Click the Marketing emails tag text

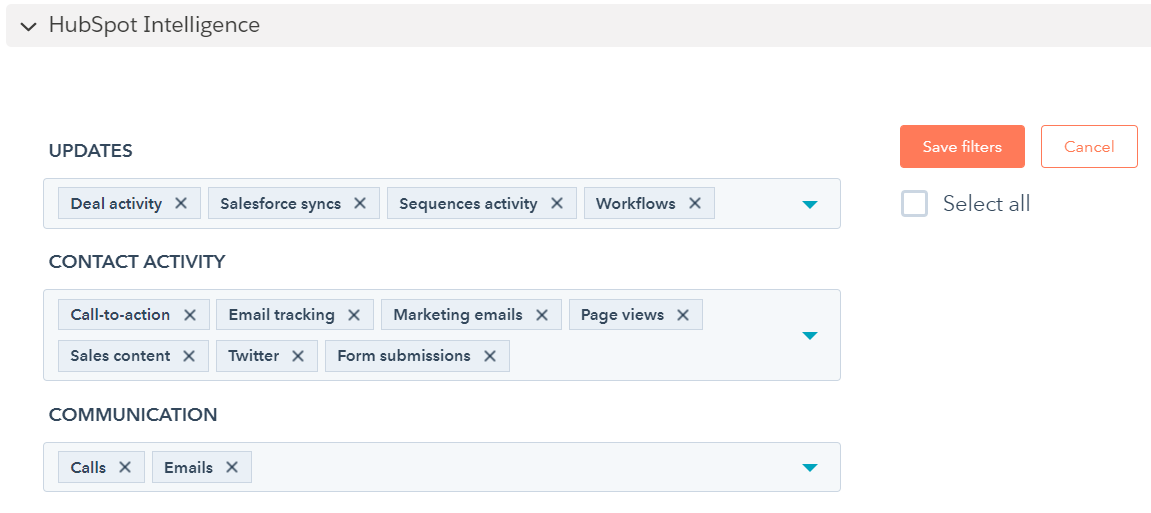coord(458,315)
